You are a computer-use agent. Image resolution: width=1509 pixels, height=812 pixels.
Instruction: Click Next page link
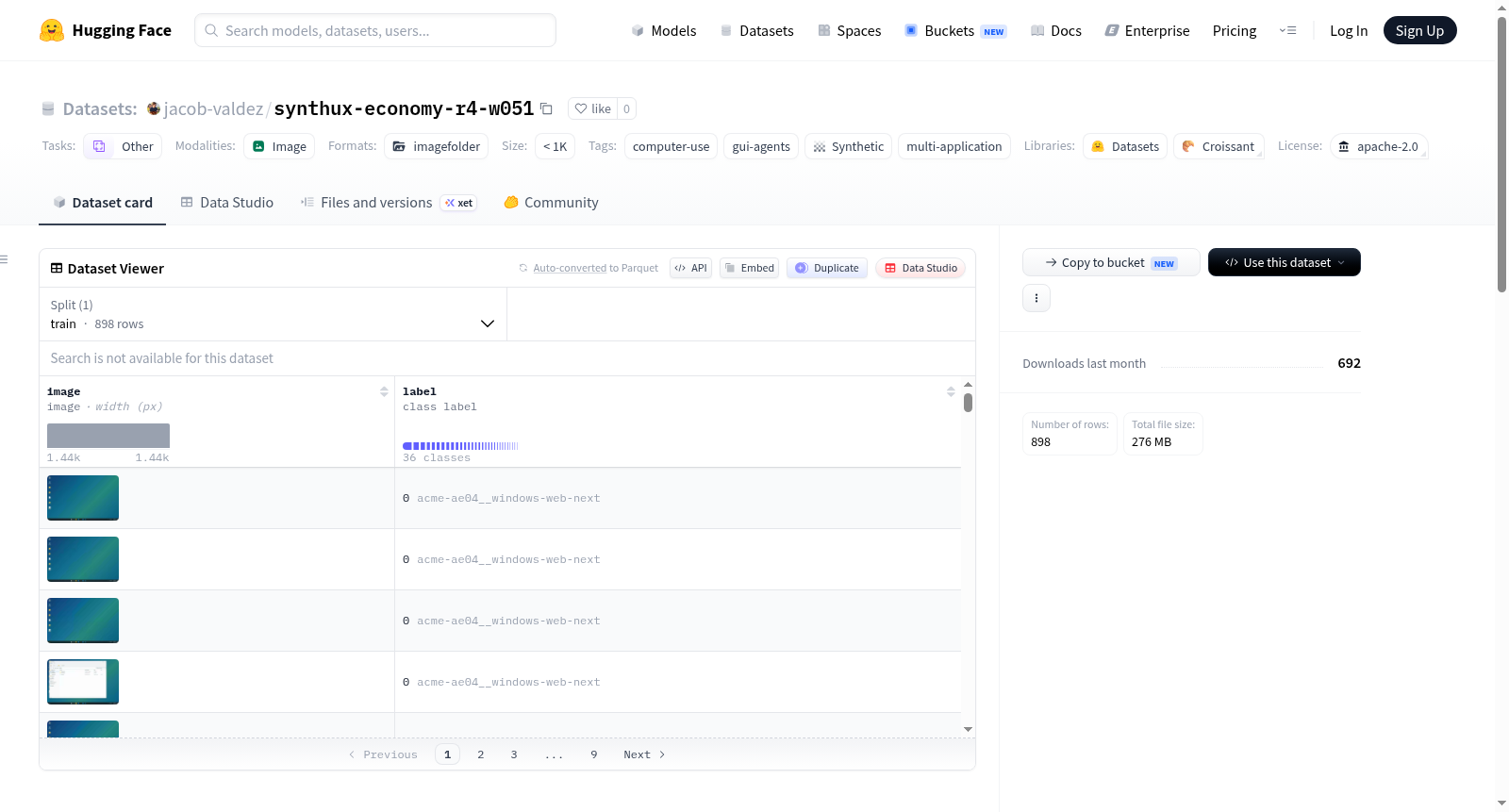[644, 754]
